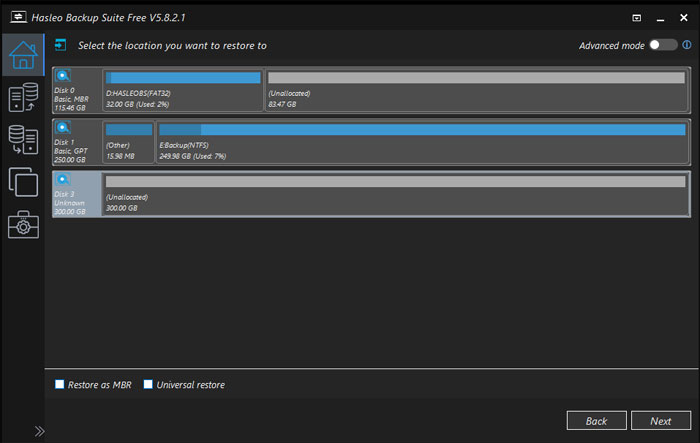Minimize the Hasleo Backup Suite window
Viewport: 700px width, 443px height.
tap(660, 18)
